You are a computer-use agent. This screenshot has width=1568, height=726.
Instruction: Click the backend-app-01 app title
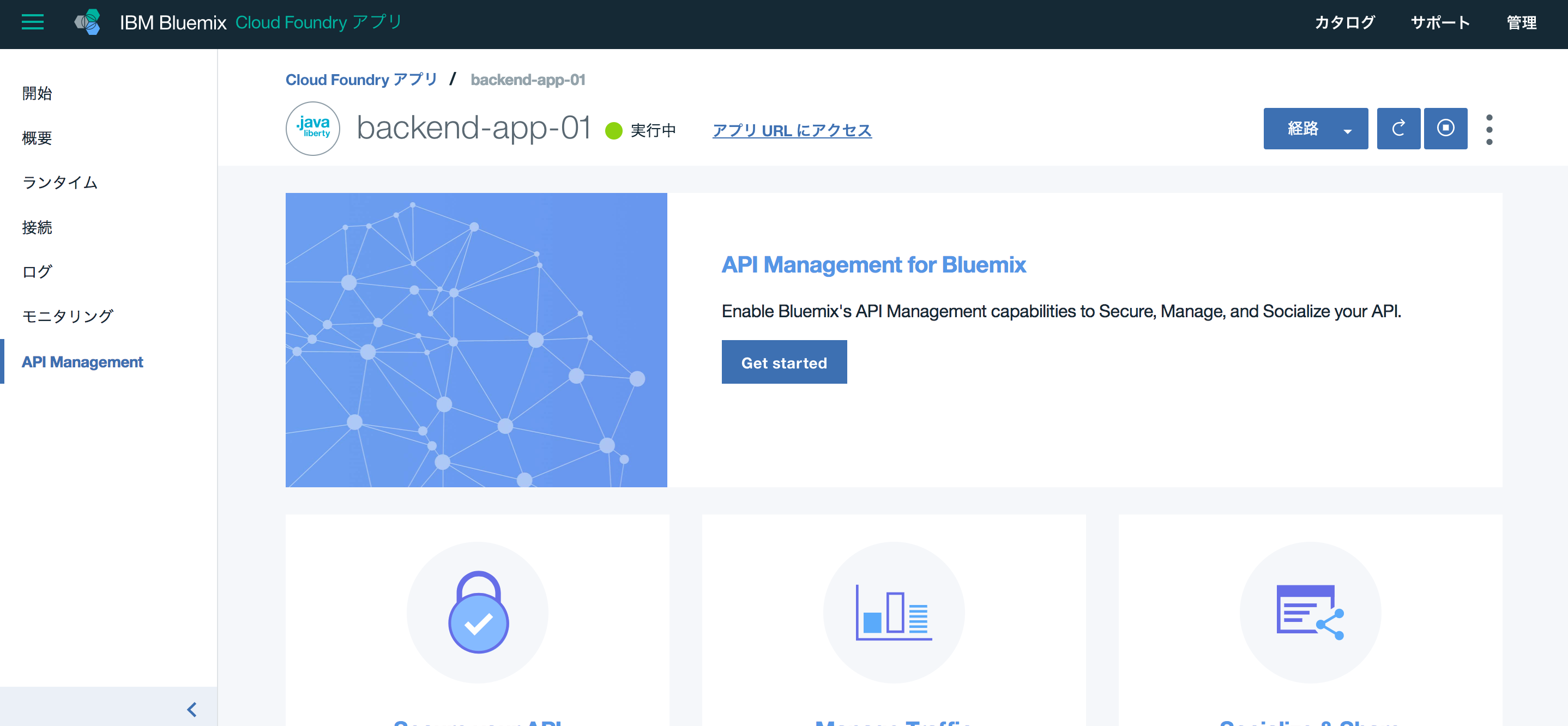pos(473,129)
